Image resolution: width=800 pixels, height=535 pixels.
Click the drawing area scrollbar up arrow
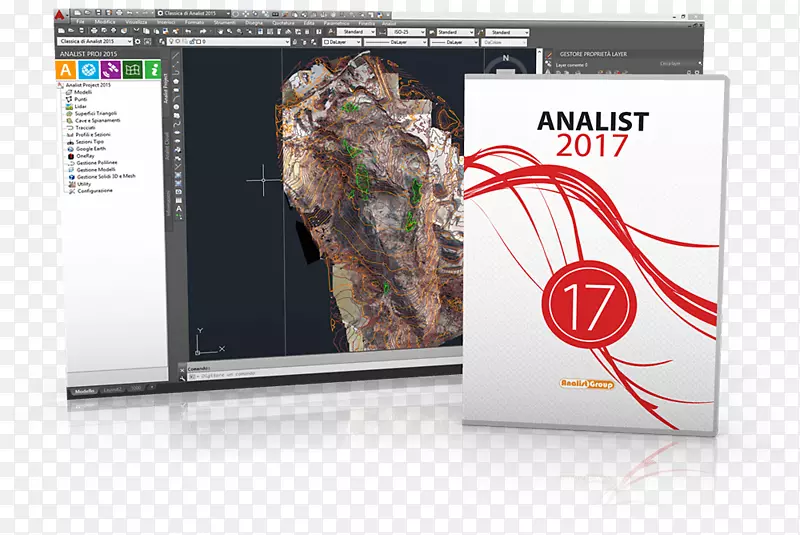[x=538, y=51]
